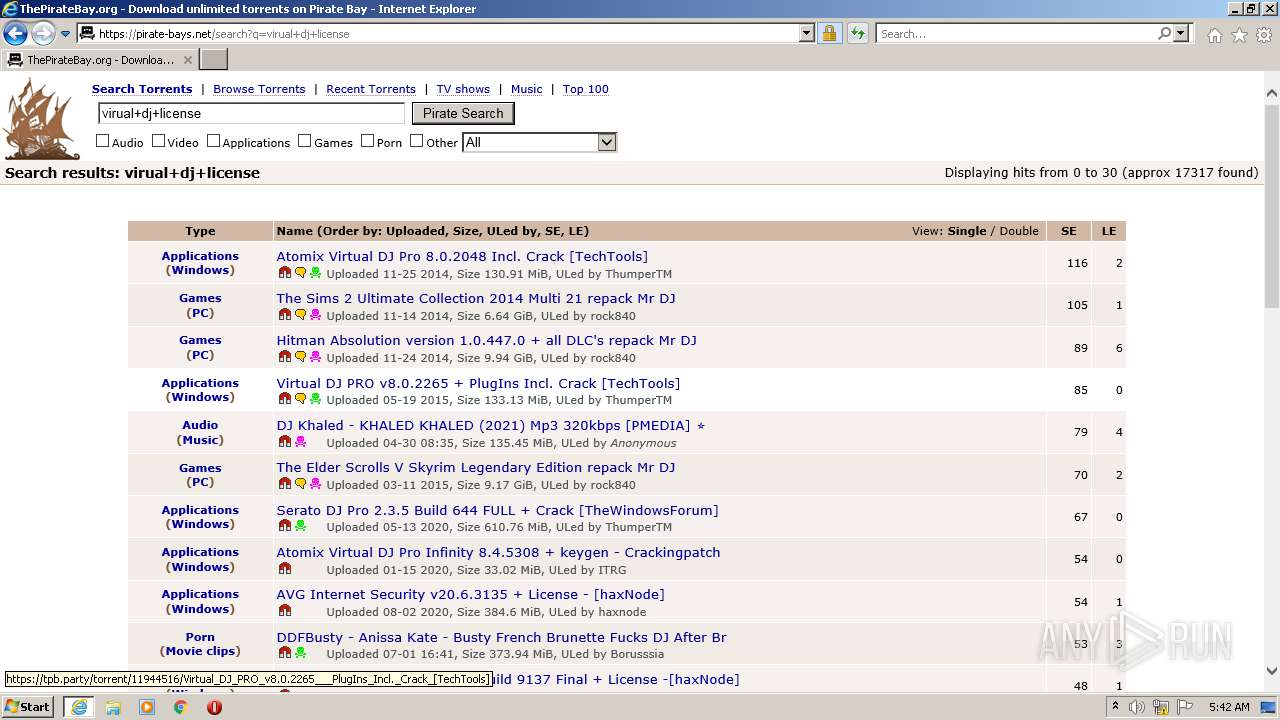Click the security lock icon in address bar
This screenshot has width=1280, height=720.
click(829, 34)
